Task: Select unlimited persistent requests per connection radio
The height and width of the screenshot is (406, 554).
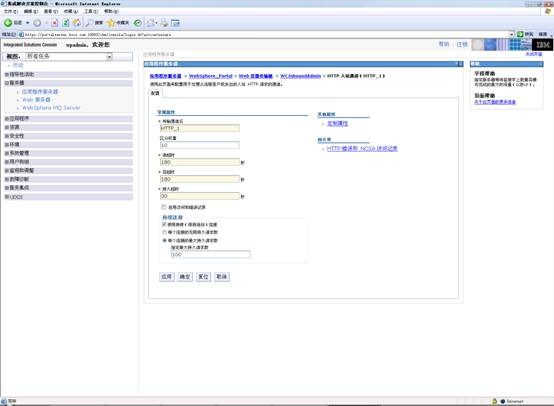Action: (164, 232)
